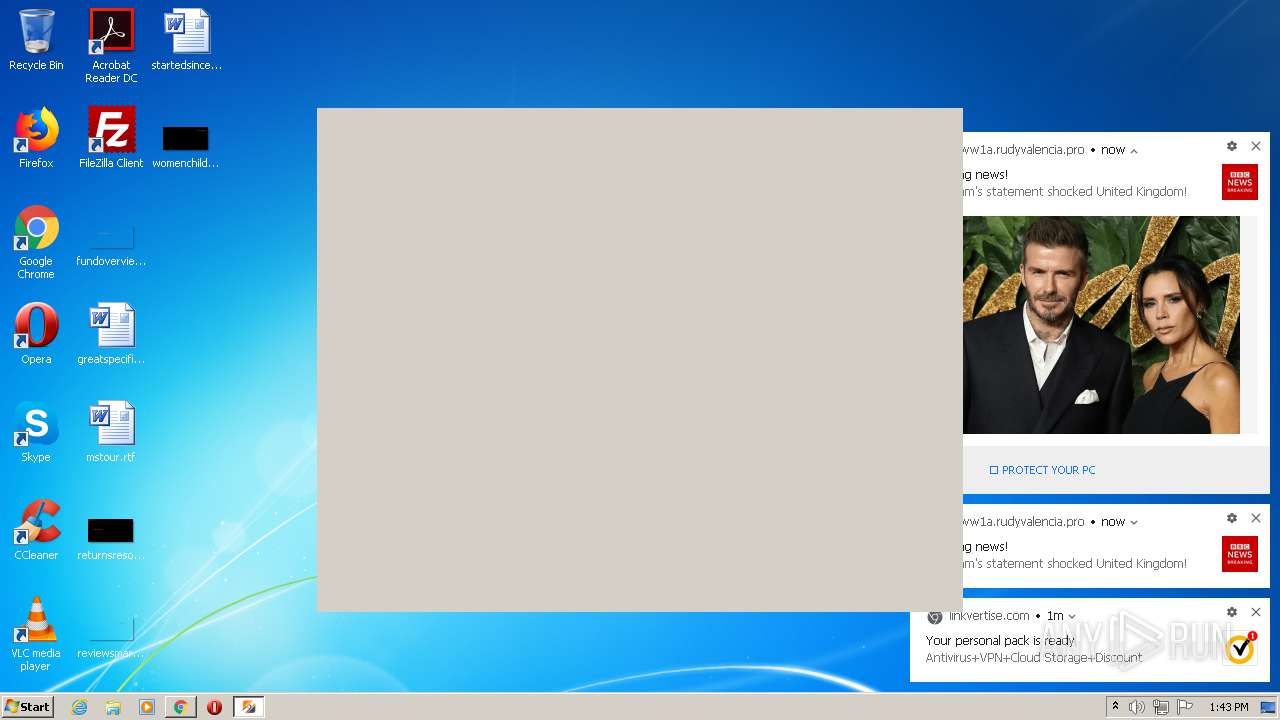The width and height of the screenshot is (1280, 720).
Task: Open volume control in system tray
Action: [x=1137, y=707]
